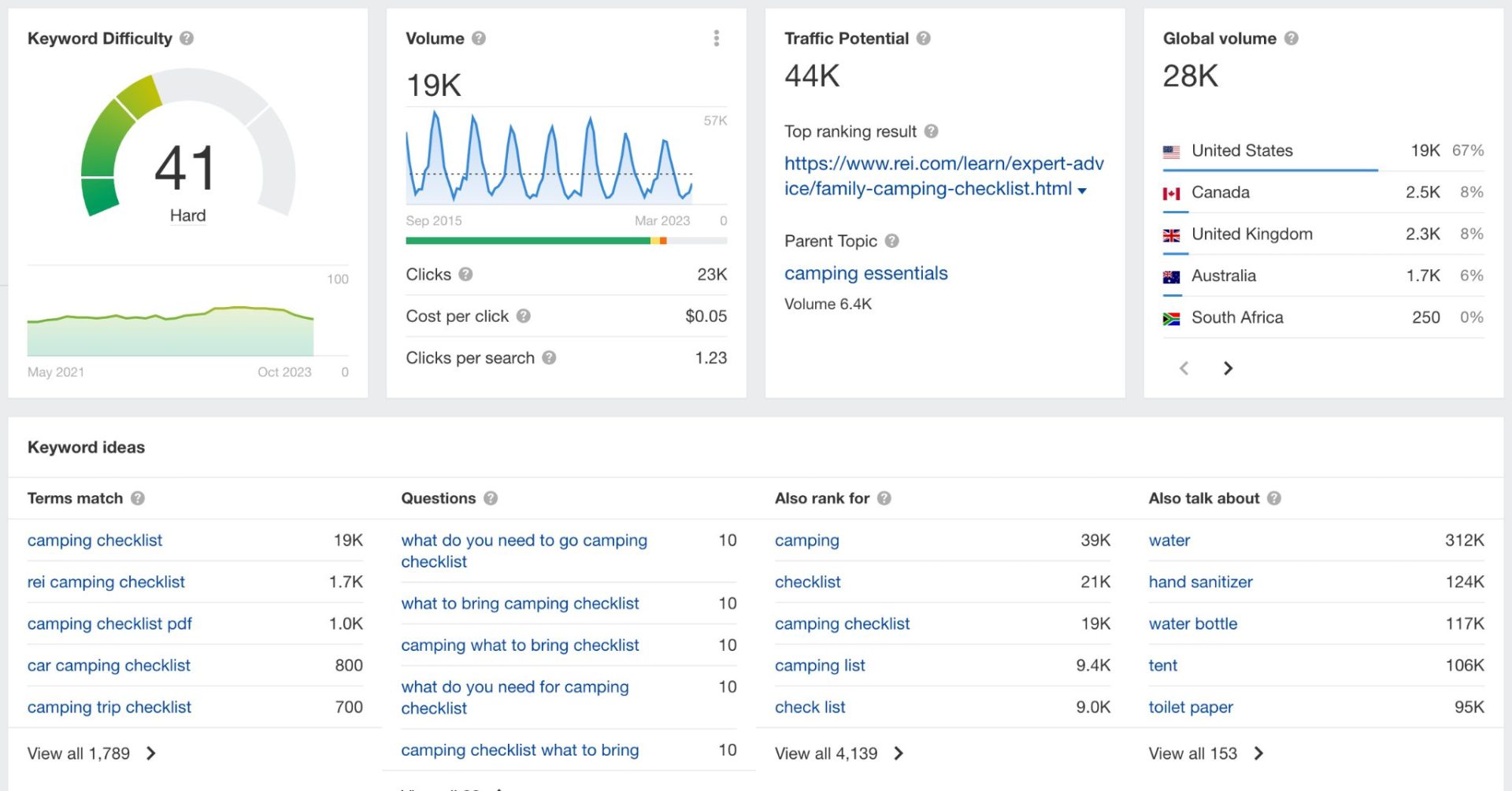Open 'camping trip checklist' keyword
This screenshot has width=1512, height=791.
tap(109, 707)
